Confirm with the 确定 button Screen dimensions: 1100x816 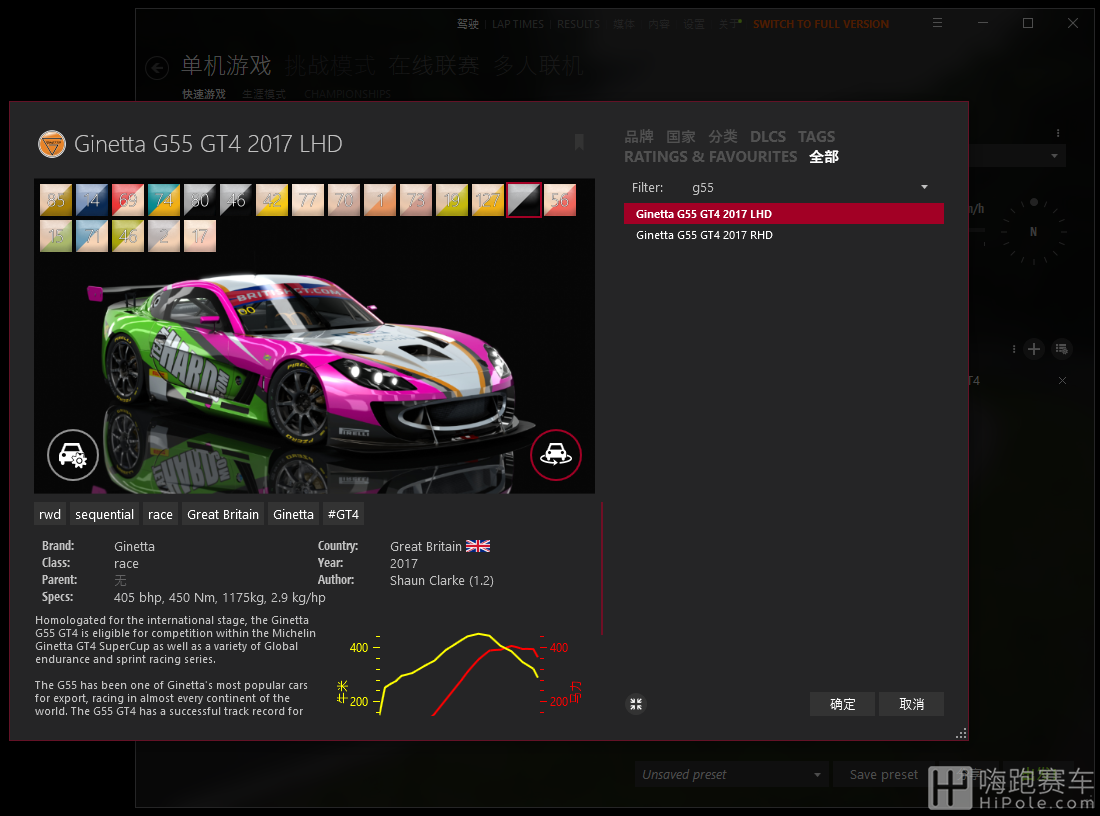[843, 704]
